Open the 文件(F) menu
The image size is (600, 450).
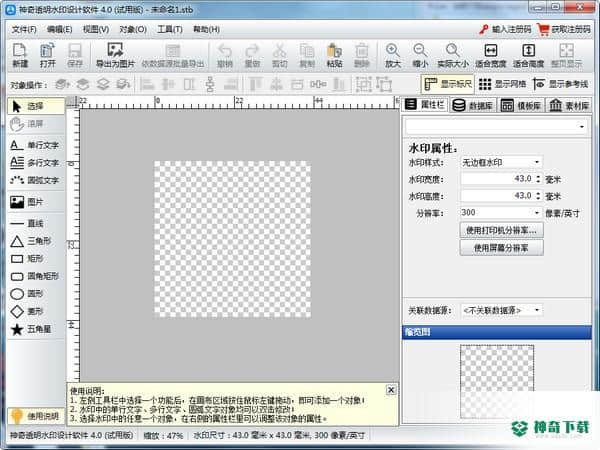[24, 29]
